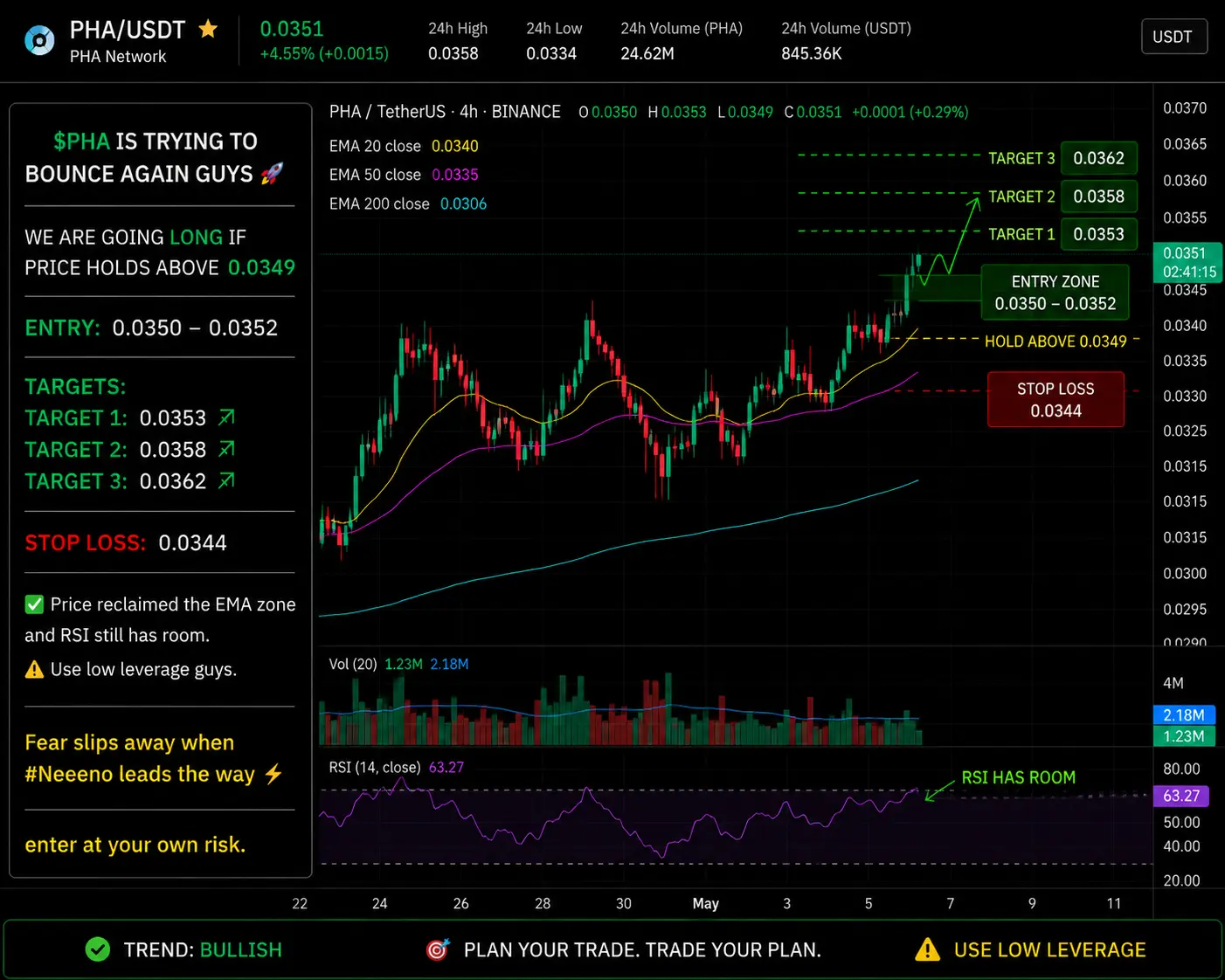Click the 845.36K volume value
Image resolution: width=1225 pixels, height=980 pixels.
pyautogui.click(x=812, y=53)
